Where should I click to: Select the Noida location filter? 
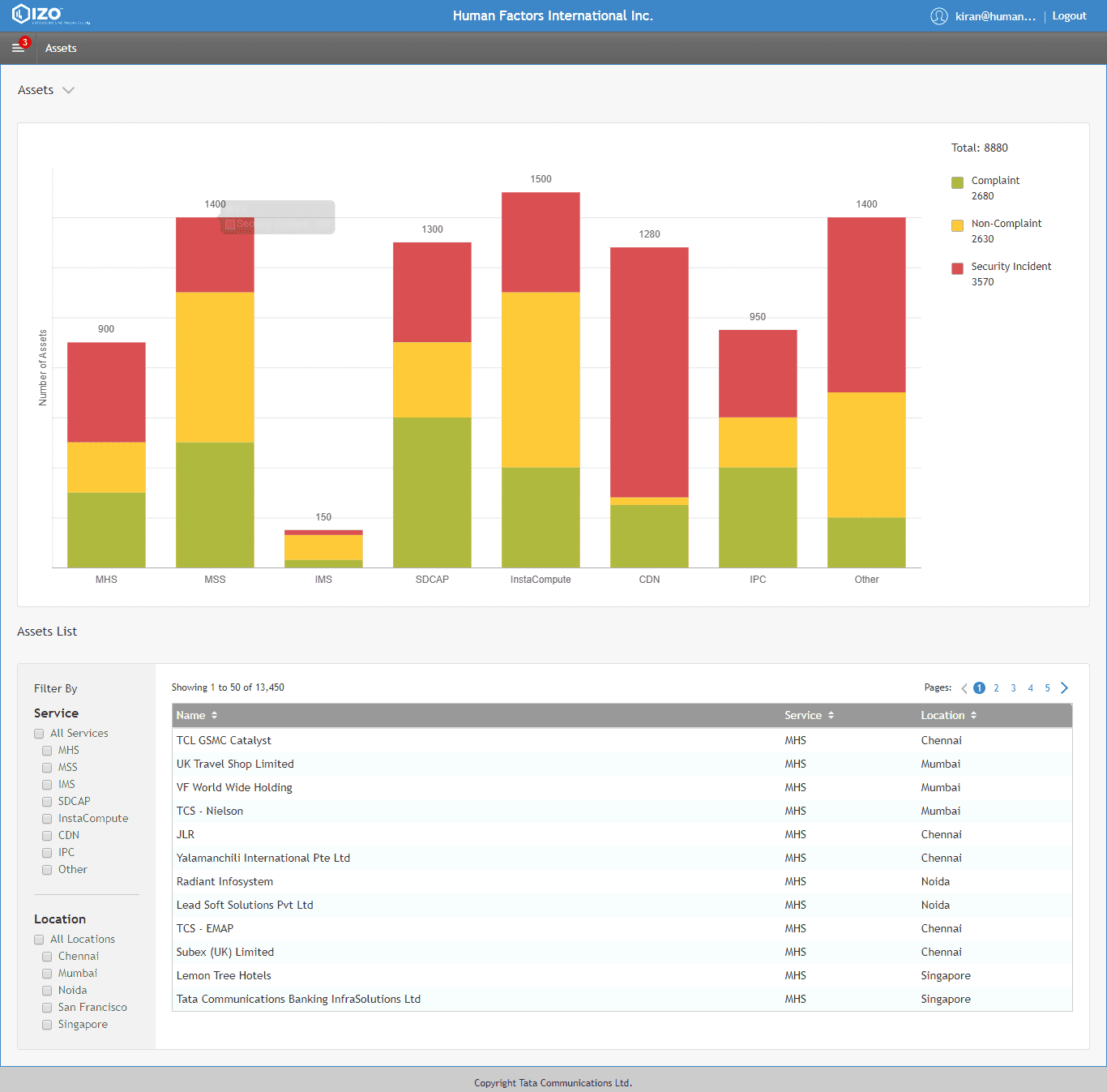pos(47,991)
